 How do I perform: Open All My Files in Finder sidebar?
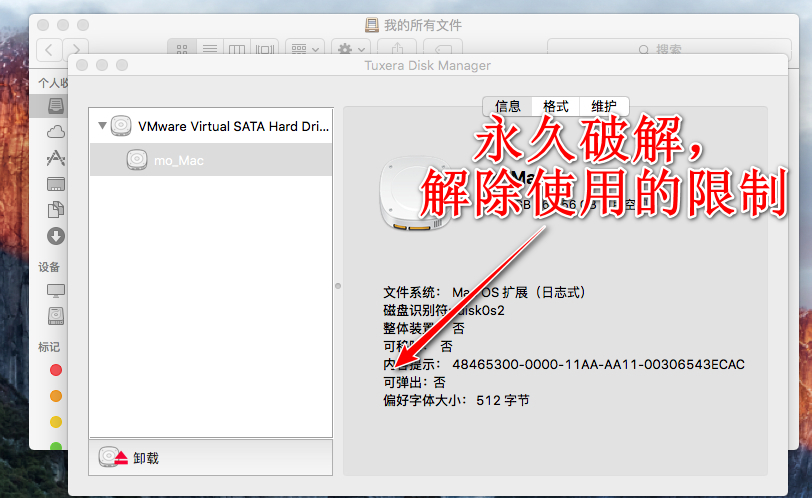tap(55, 106)
